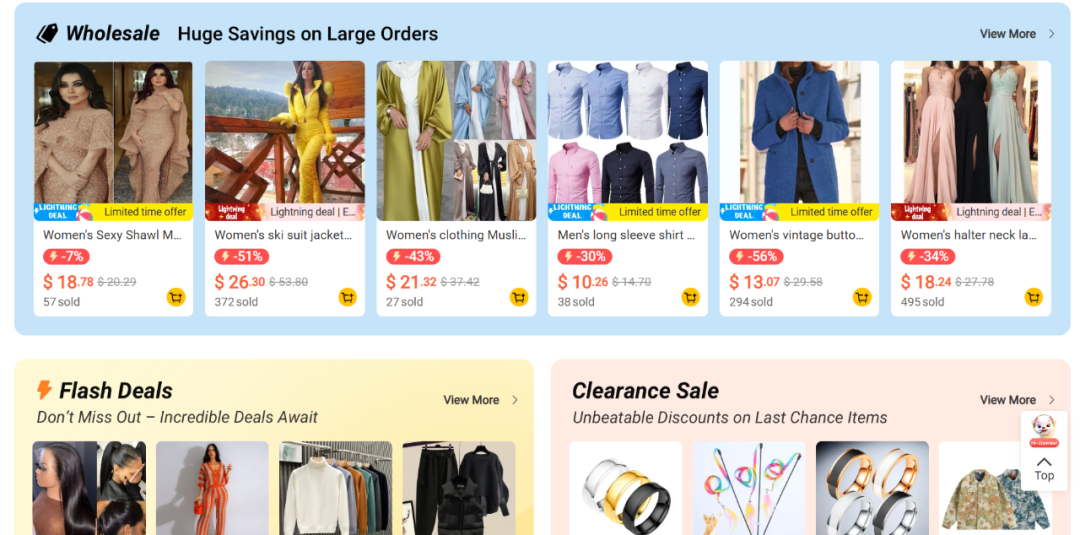Add Men's long sleeve shirt to cart
The image size is (1080, 535).
click(691, 297)
